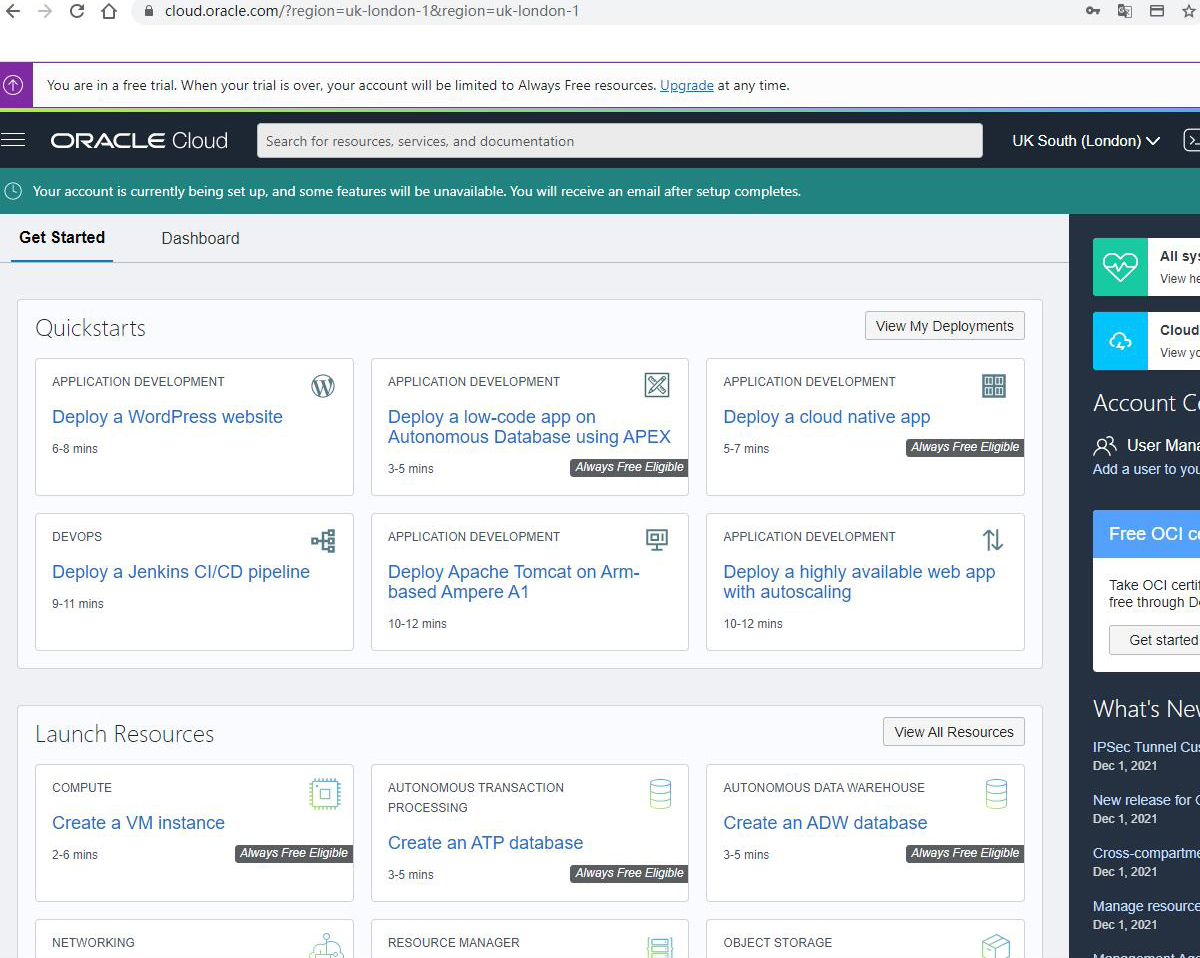
Task: Click the browser side panel icon
Action: point(1157,11)
